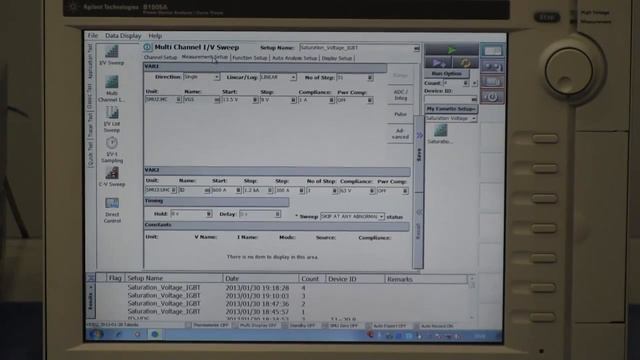
Task: Toggle SMU Zero OFF status indicator
Action: (x=340, y=325)
